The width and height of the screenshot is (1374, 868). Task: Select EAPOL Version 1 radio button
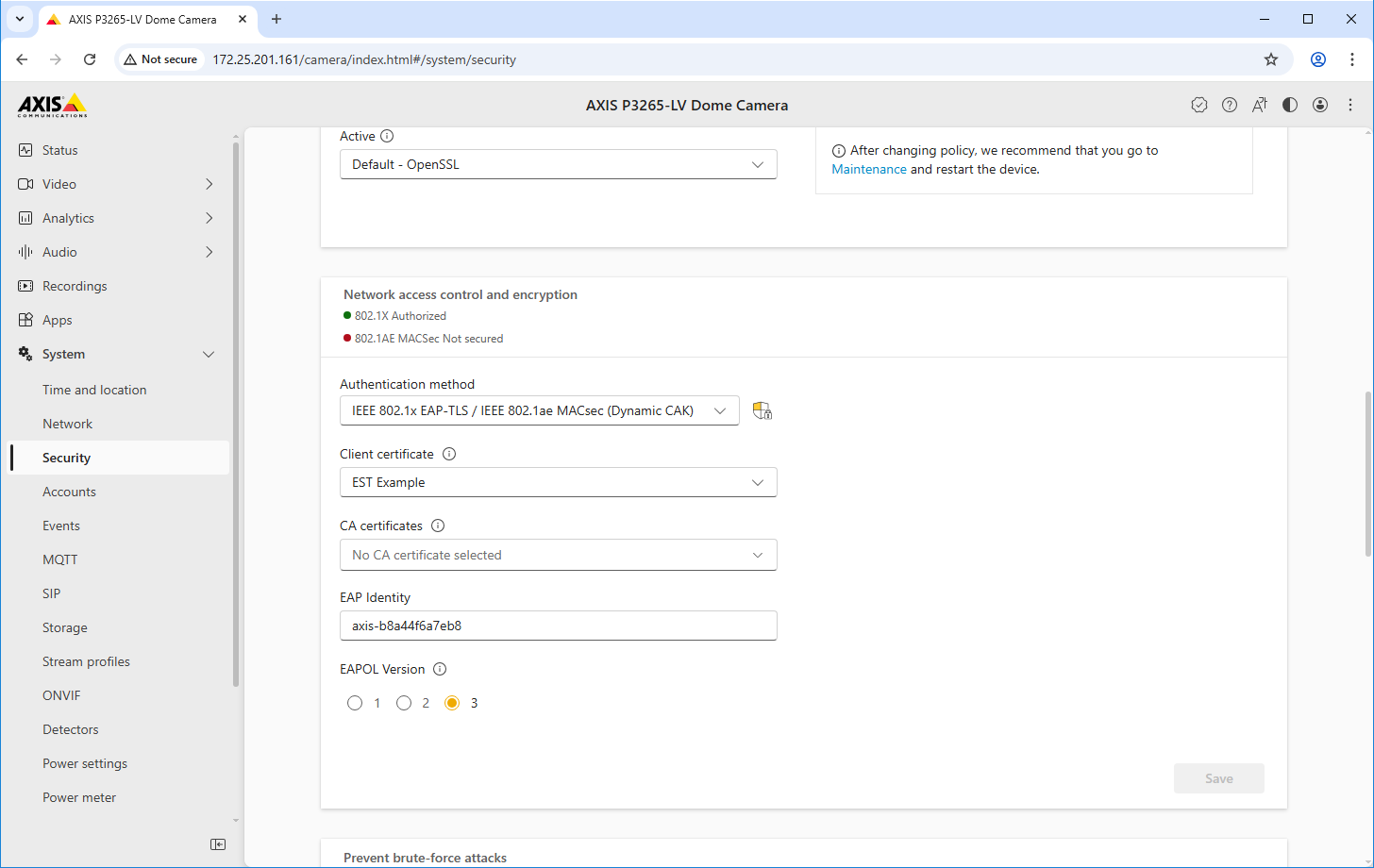[355, 703]
